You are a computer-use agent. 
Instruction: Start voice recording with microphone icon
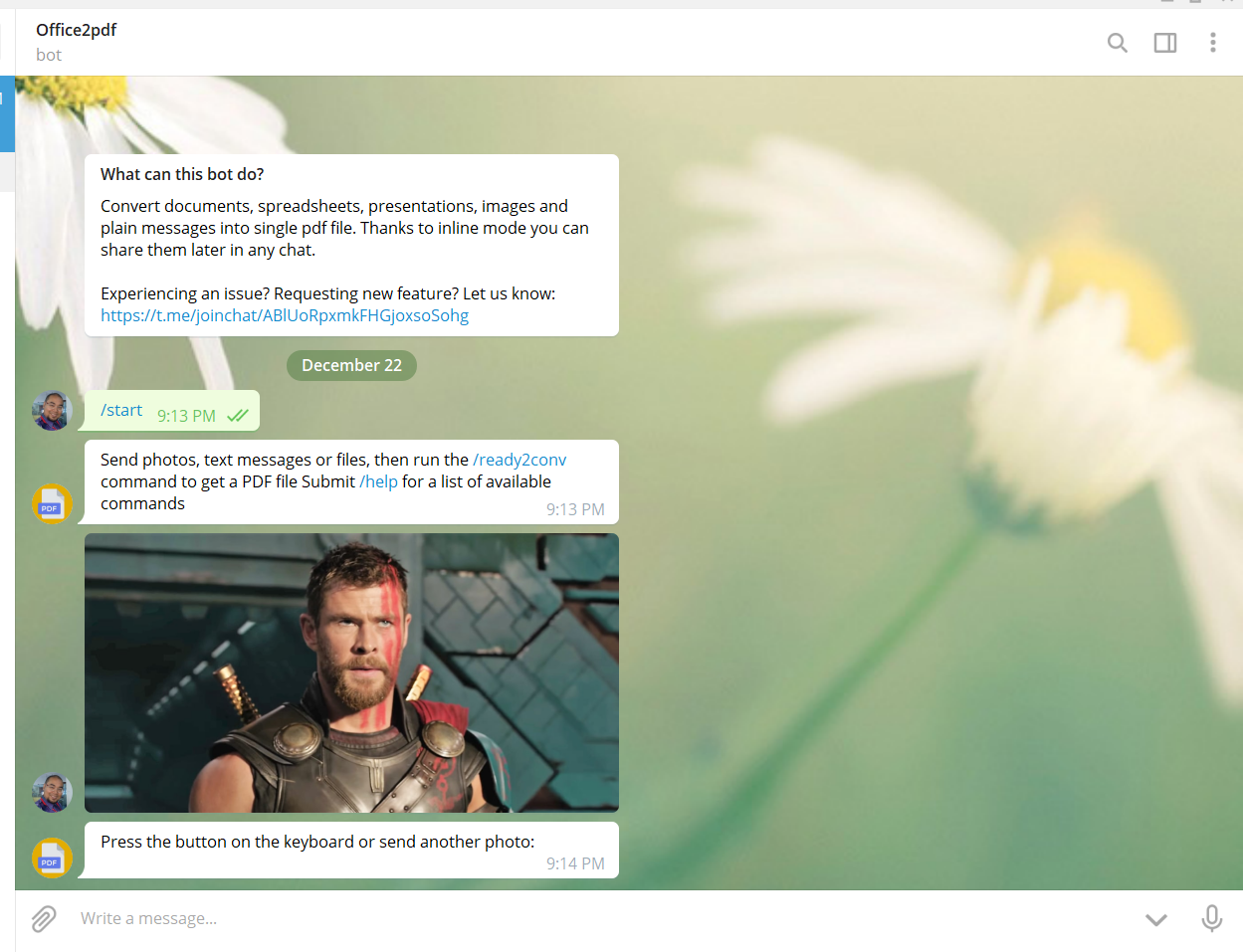[x=1211, y=918]
